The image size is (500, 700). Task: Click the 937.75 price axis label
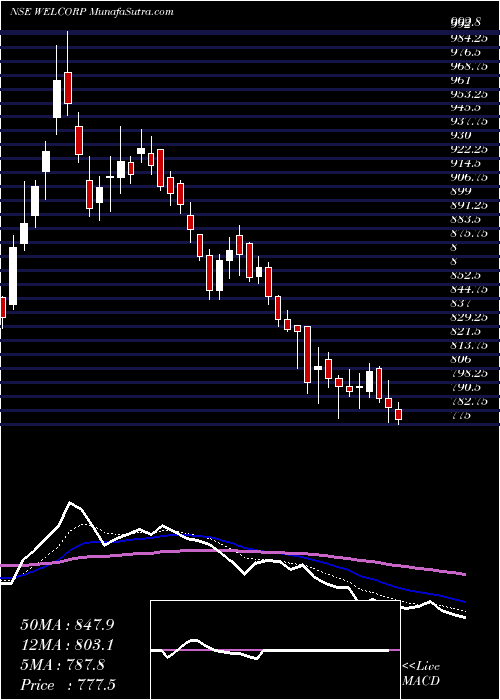(469, 121)
